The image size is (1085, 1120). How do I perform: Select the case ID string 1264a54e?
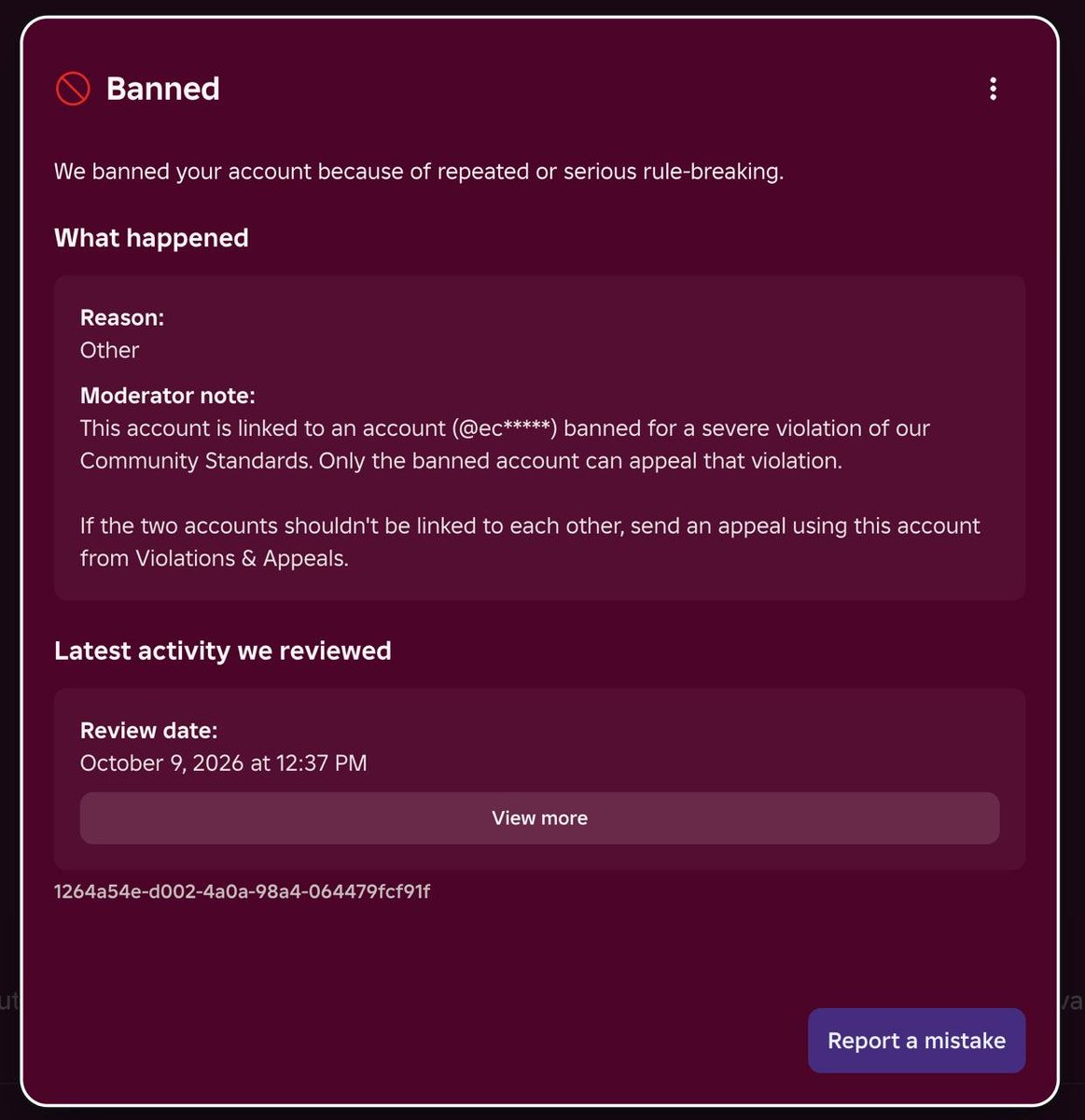coord(242,891)
